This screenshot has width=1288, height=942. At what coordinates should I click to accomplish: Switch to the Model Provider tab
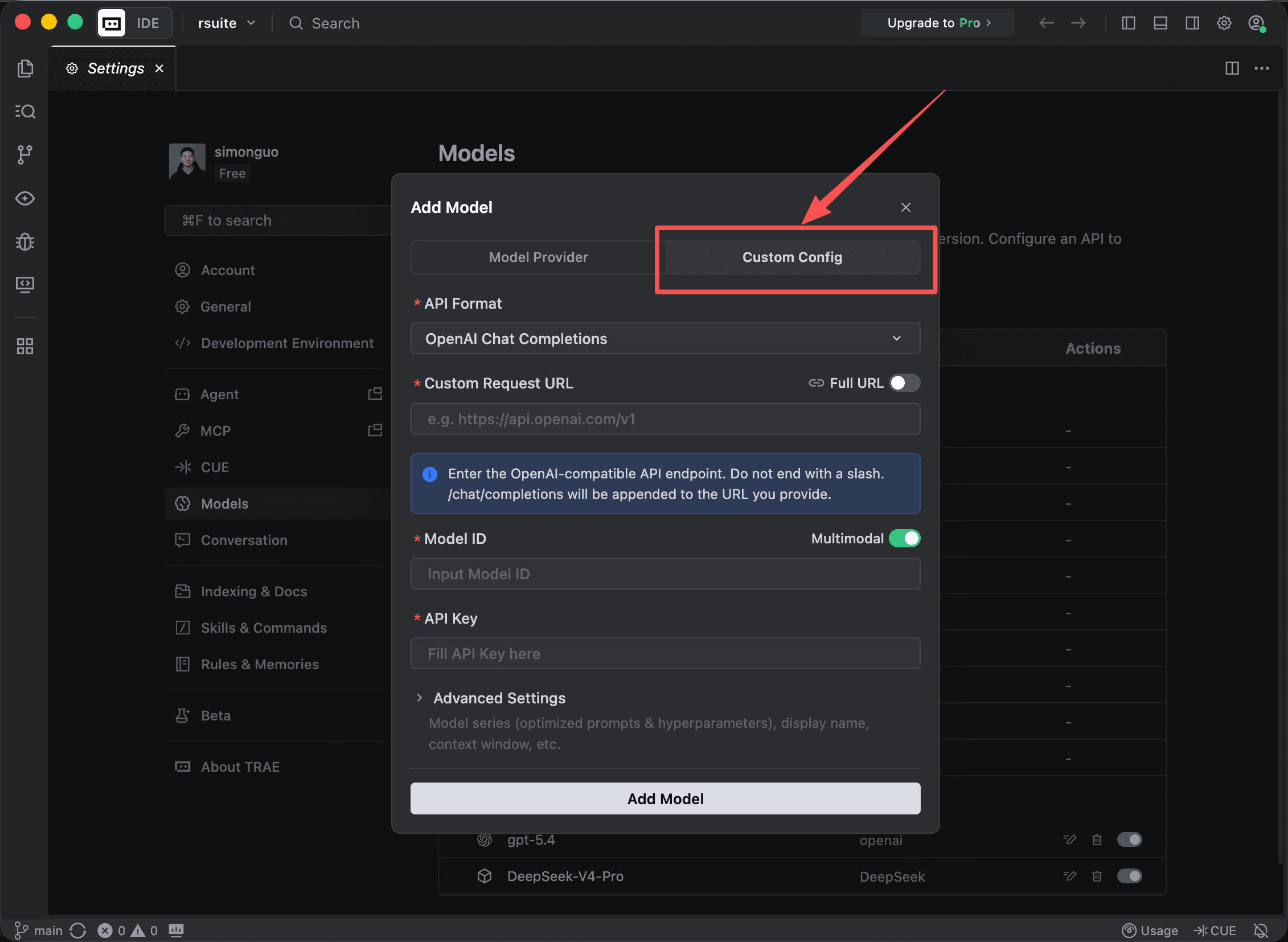pyautogui.click(x=538, y=257)
